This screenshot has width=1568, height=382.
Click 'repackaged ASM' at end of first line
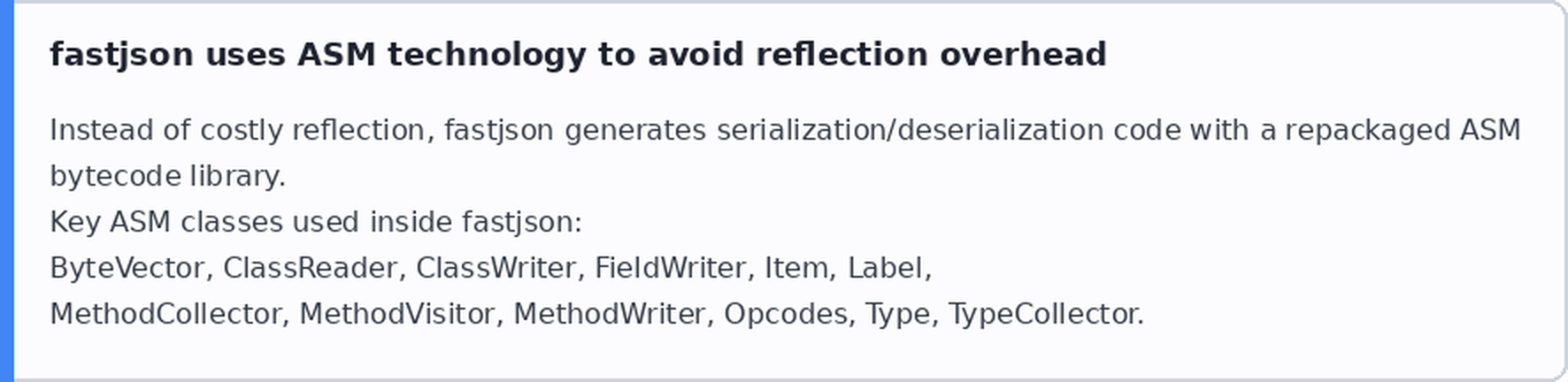coord(1403,130)
